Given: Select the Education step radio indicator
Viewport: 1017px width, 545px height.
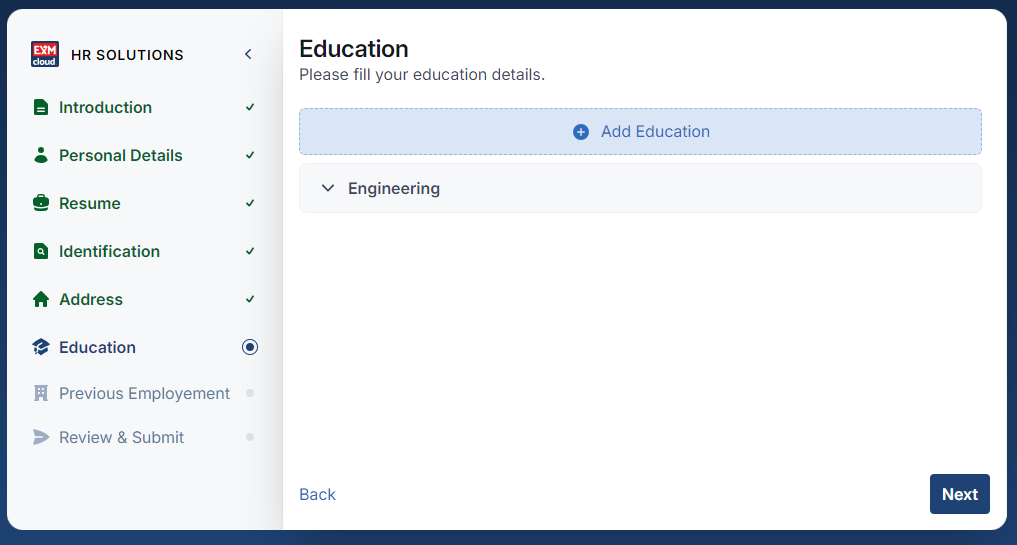Looking at the screenshot, I should [x=250, y=347].
